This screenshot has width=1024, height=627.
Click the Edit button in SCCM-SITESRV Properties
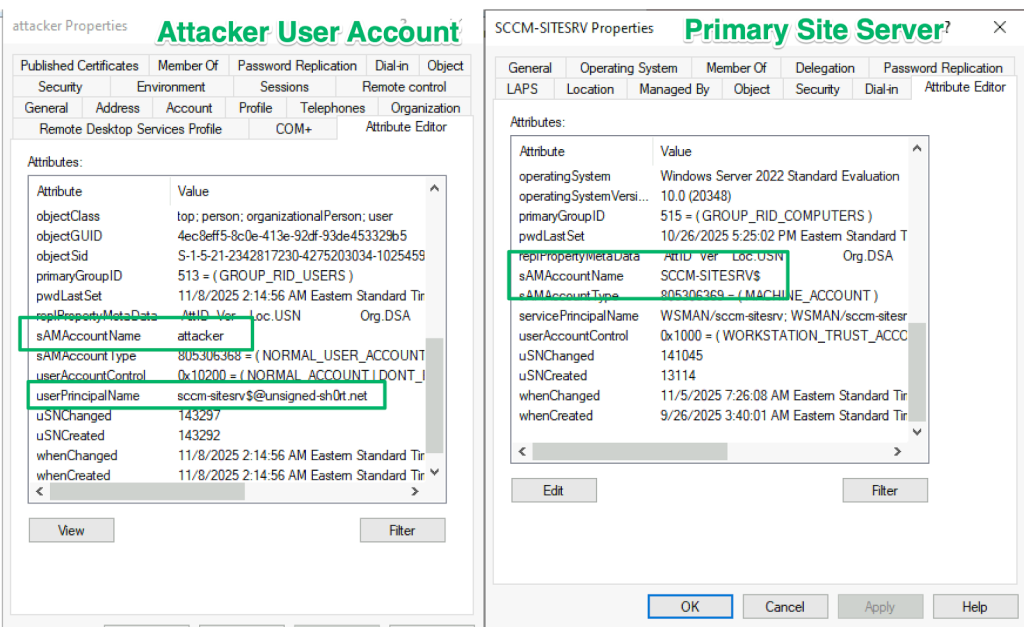coord(553,490)
